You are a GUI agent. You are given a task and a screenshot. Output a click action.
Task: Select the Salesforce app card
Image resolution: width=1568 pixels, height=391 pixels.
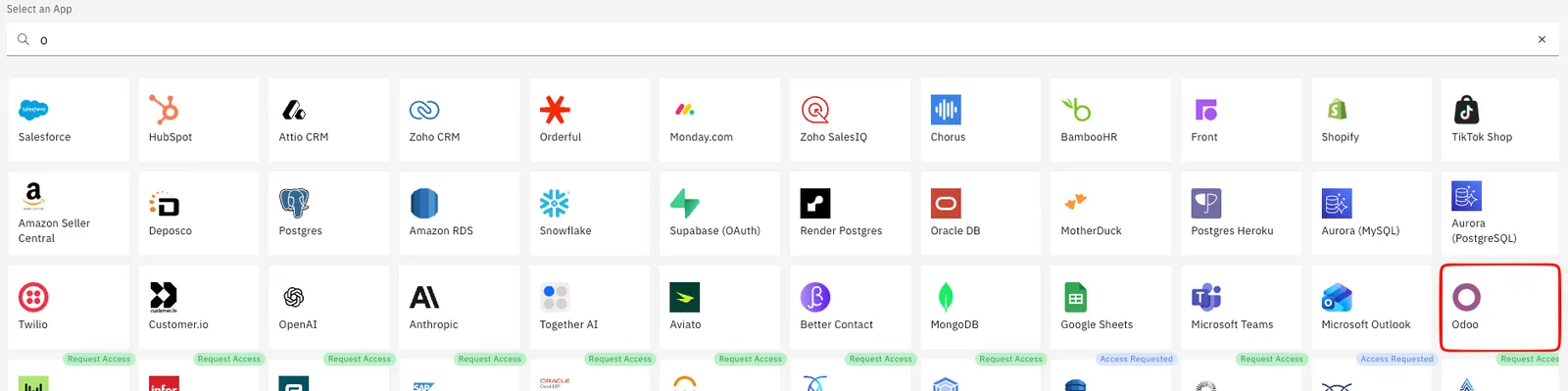(x=69, y=120)
